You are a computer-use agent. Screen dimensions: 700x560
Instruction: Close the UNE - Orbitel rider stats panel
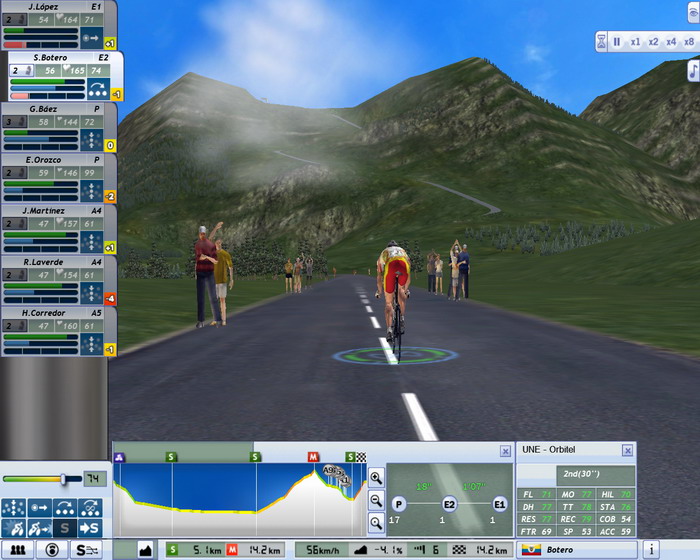pyautogui.click(x=627, y=450)
